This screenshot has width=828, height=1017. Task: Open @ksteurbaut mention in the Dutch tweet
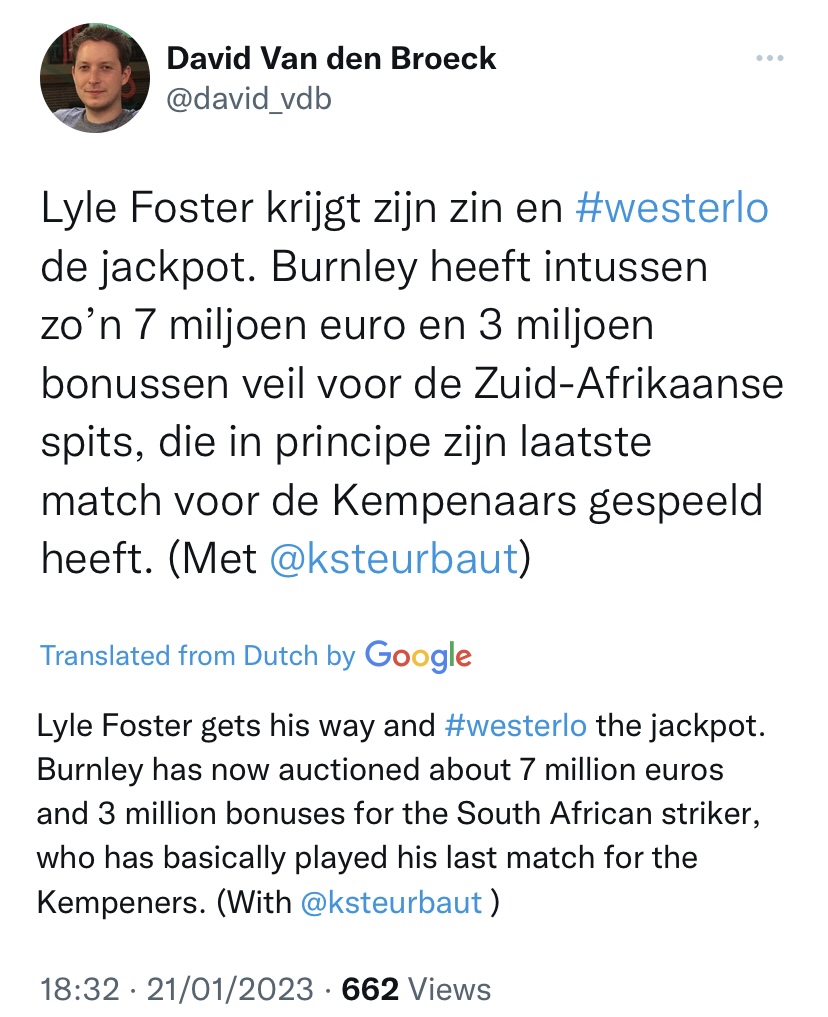tap(394, 559)
